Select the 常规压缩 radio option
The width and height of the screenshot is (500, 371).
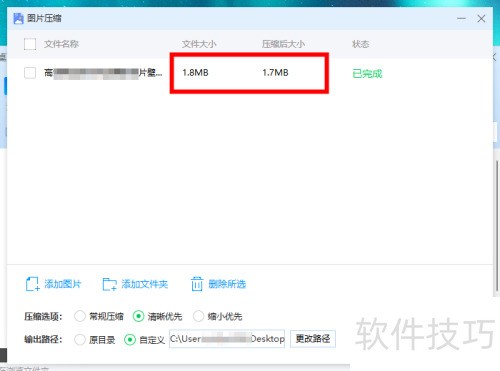(80, 316)
